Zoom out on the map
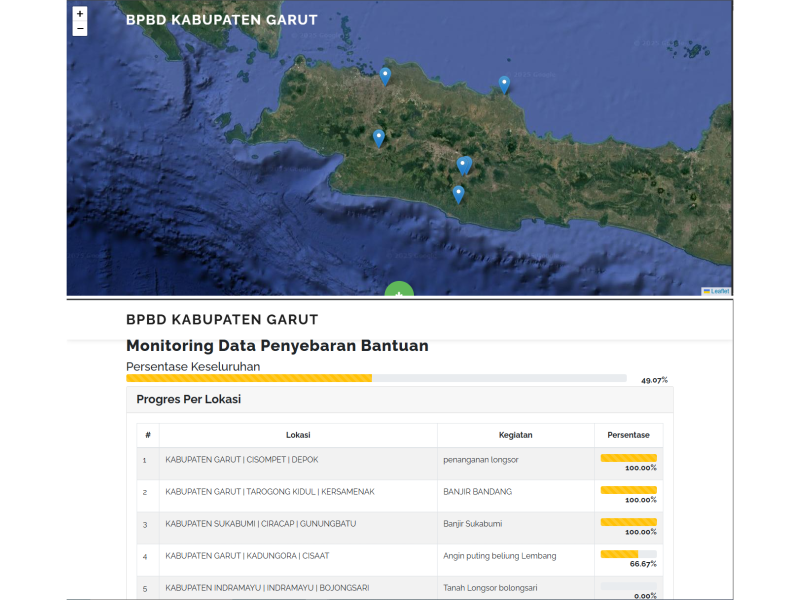This screenshot has height=600, width=800. pos(80,29)
